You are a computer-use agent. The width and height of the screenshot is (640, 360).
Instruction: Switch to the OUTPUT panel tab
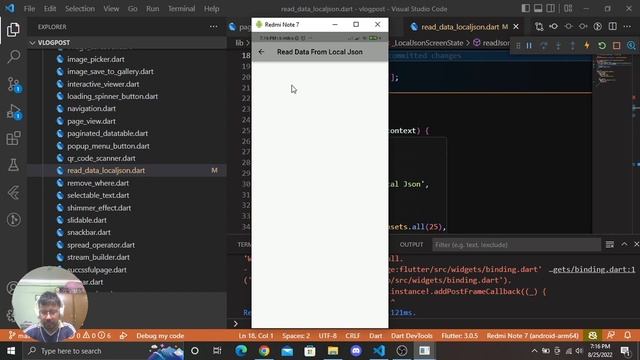[x=411, y=244]
